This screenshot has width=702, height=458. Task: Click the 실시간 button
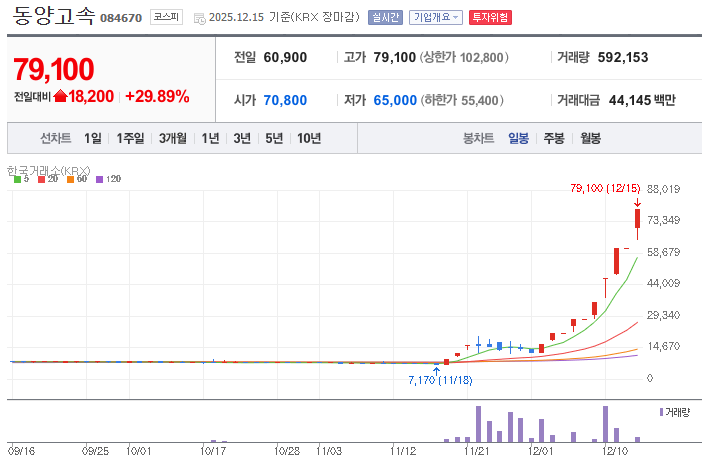(x=385, y=17)
